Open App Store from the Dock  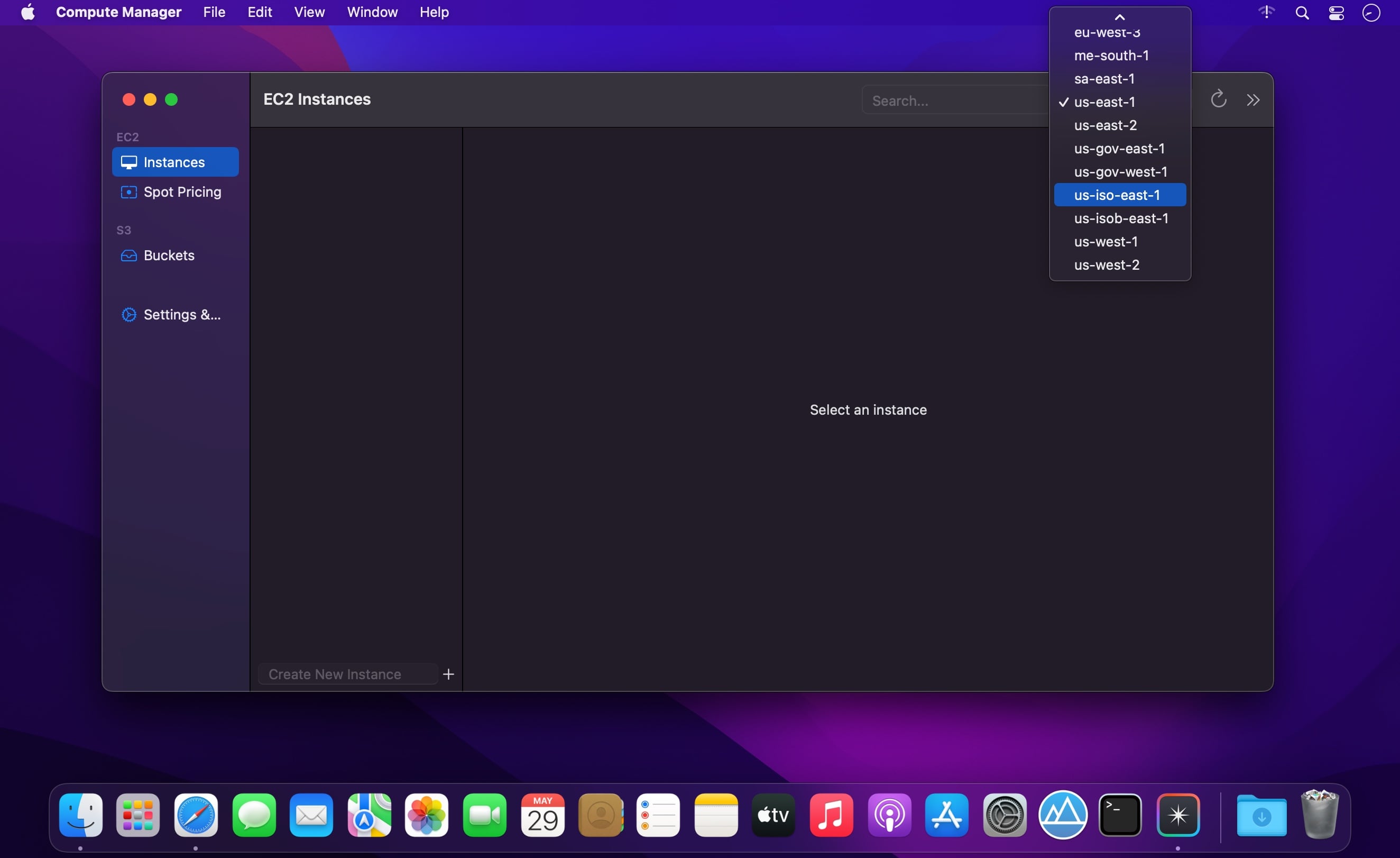[x=946, y=815]
